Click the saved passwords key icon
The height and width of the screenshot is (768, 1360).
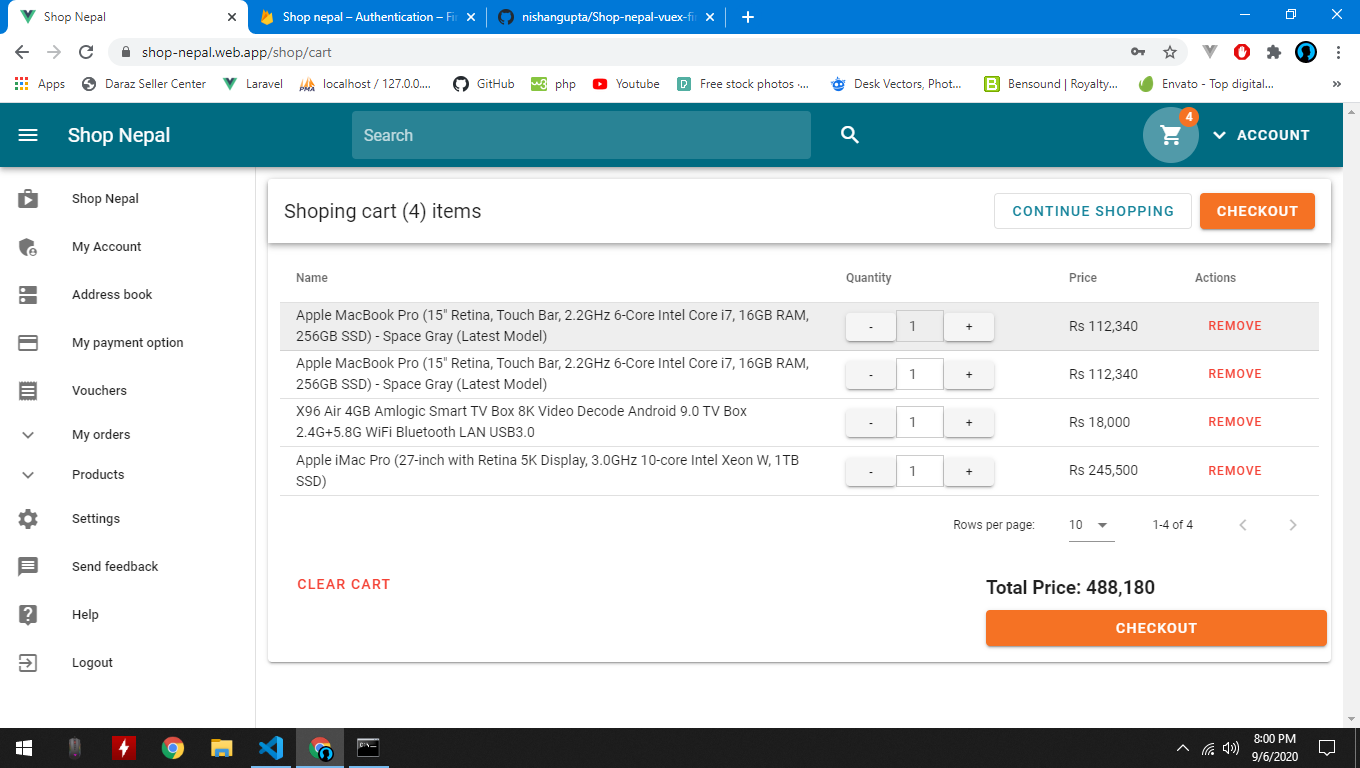[x=1138, y=52]
